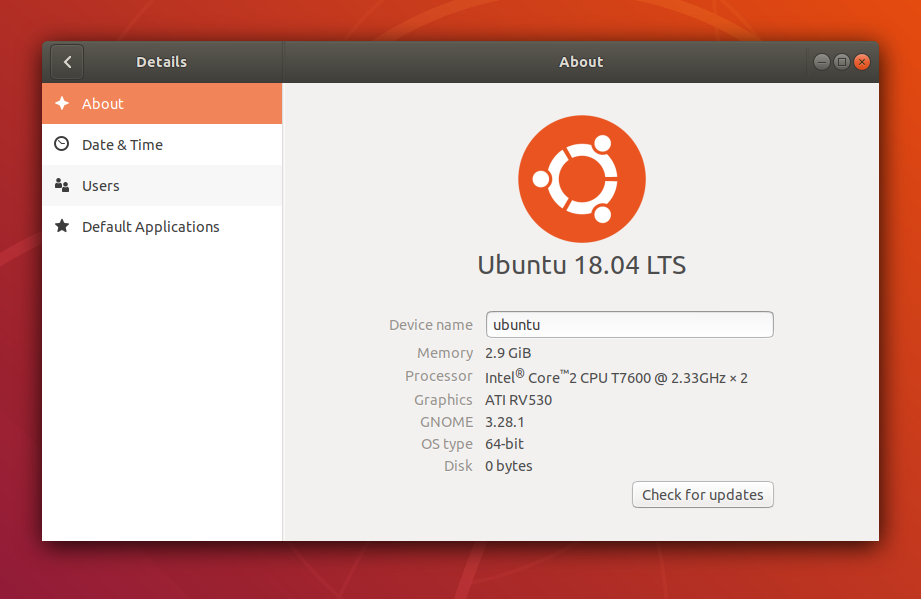Screen dimensions: 921x599
Task: Click the Users people icon
Action: click(62, 186)
